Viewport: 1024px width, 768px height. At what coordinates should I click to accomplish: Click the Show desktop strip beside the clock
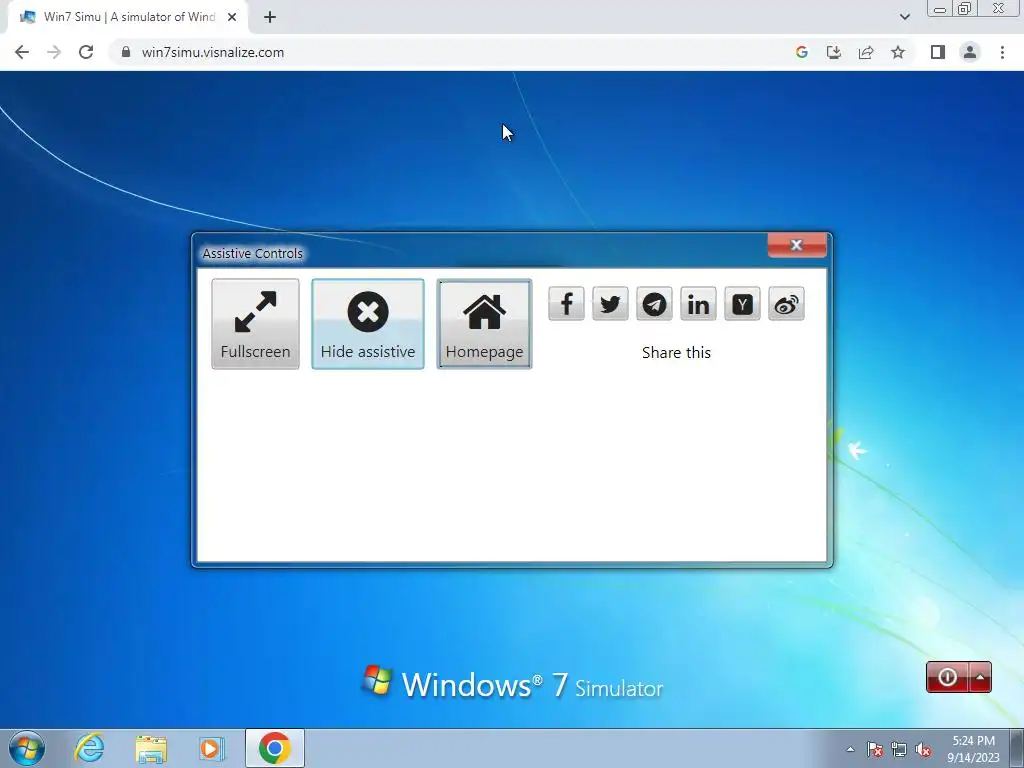click(1016, 748)
